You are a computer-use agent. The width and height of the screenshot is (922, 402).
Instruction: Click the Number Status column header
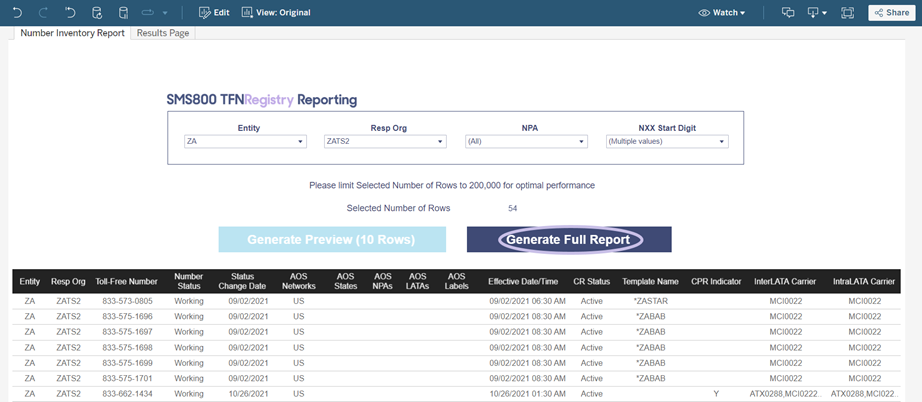(189, 282)
